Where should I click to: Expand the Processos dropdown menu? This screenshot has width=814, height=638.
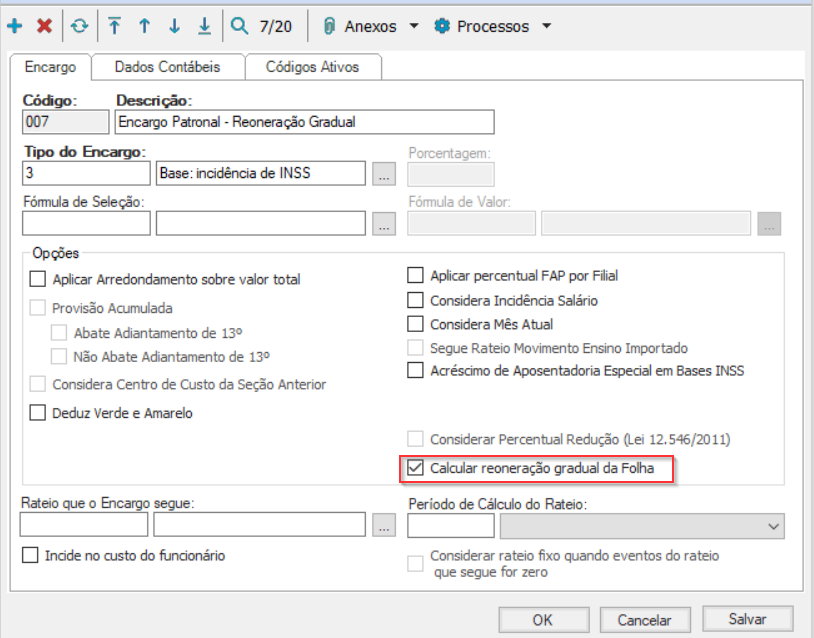(x=493, y=26)
